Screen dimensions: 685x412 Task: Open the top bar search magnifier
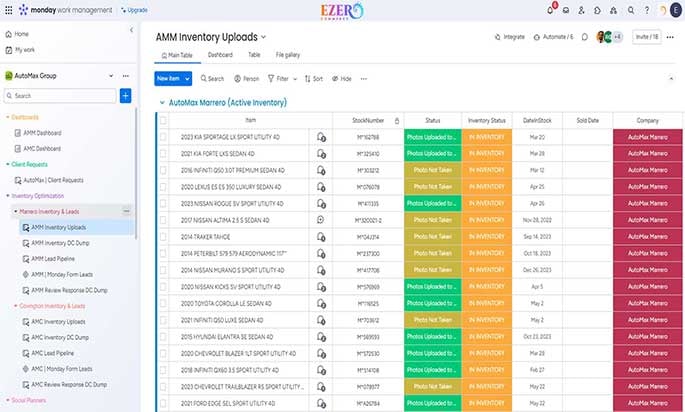[631, 10]
